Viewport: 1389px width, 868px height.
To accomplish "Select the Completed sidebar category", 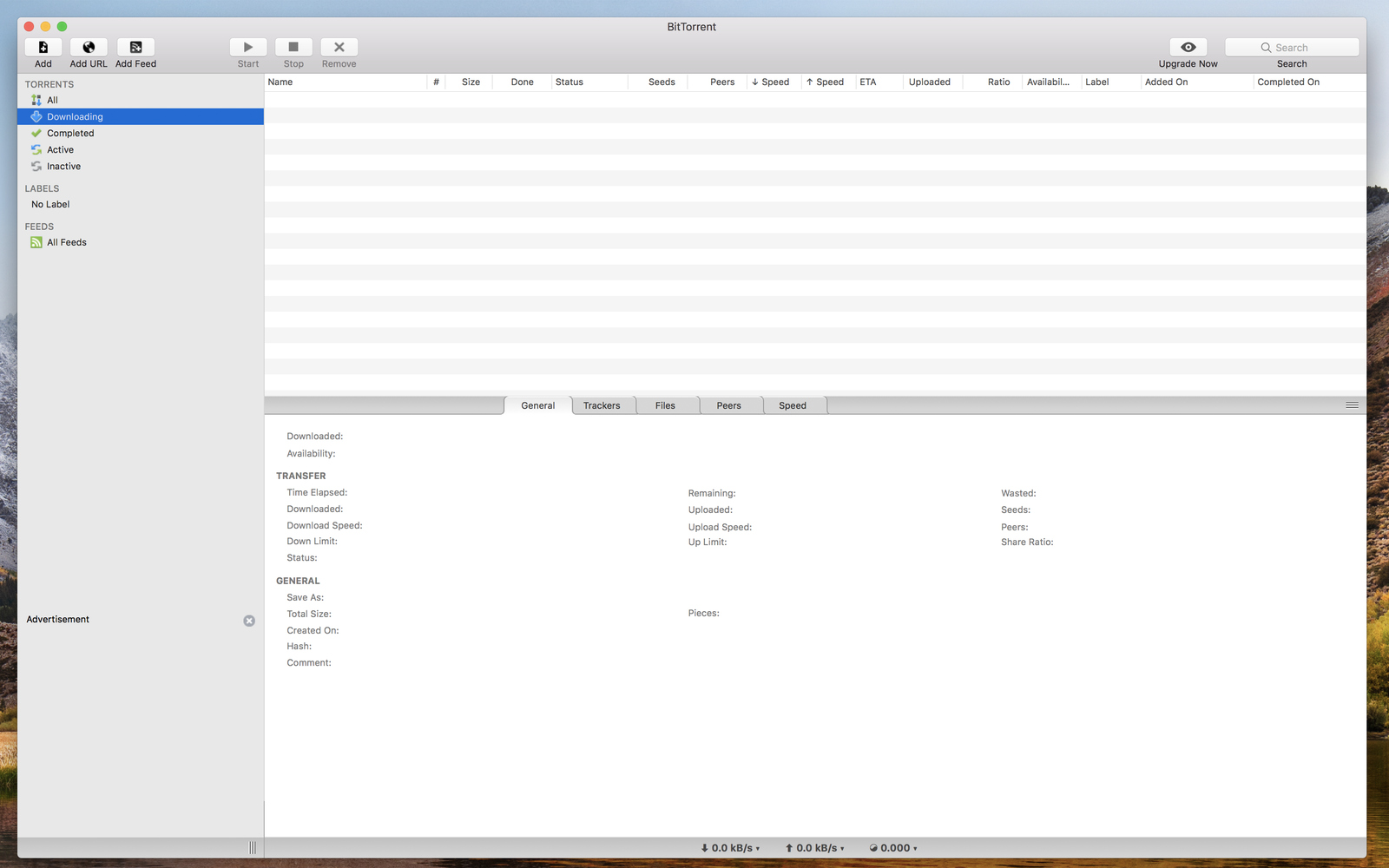I will pos(141,133).
